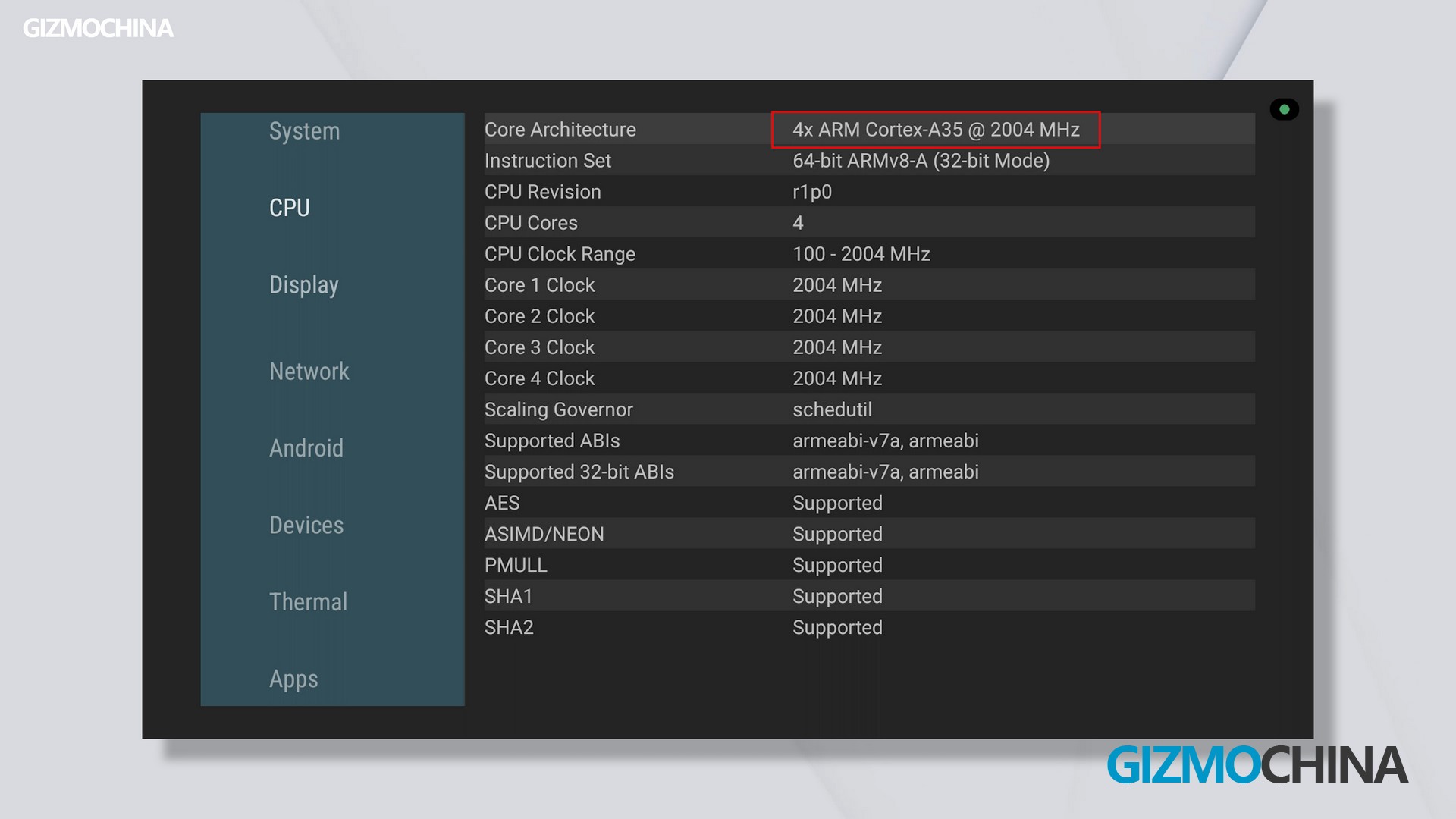Click the SHA2 Supported entry
Screen dimensions: 1456x819
tap(837, 627)
